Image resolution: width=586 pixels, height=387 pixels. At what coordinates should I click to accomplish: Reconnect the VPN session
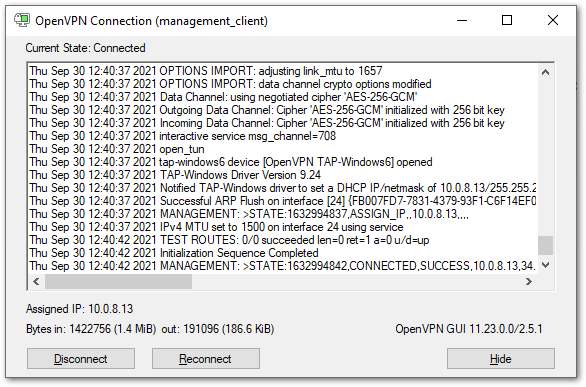(x=206, y=359)
